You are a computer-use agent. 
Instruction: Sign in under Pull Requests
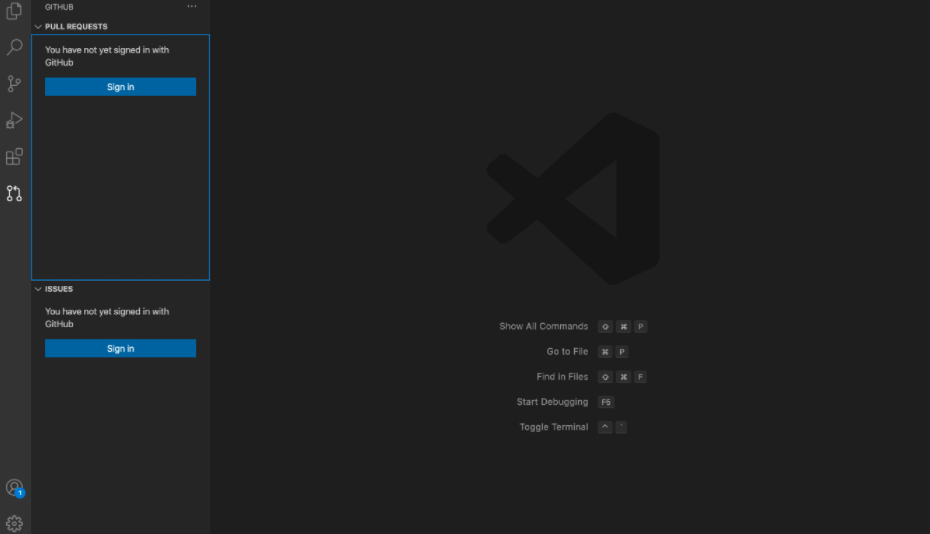click(x=120, y=87)
